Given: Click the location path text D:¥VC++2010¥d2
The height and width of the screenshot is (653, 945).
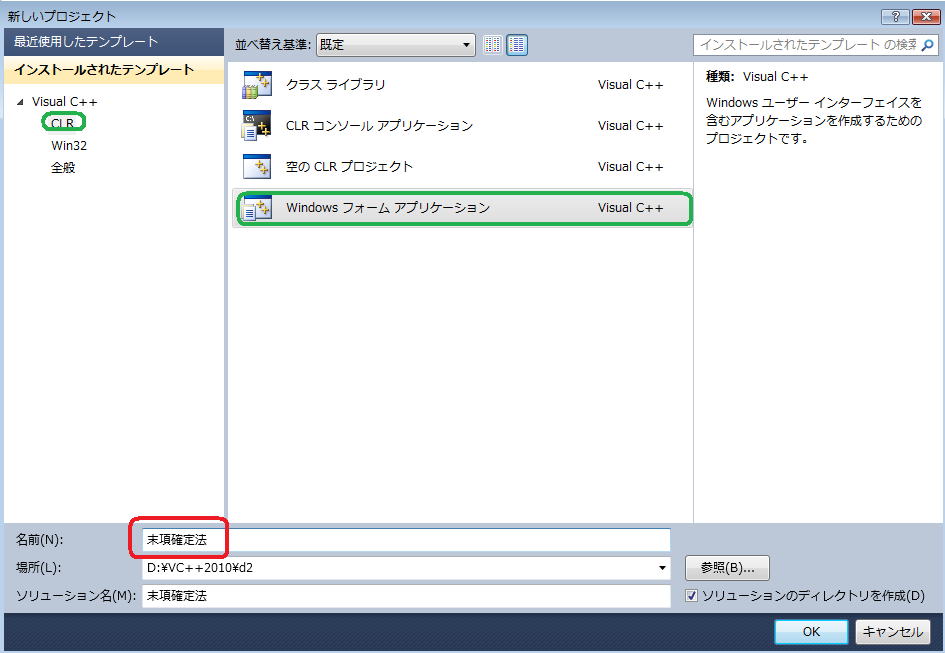Looking at the screenshot, I should click(199, 567).
